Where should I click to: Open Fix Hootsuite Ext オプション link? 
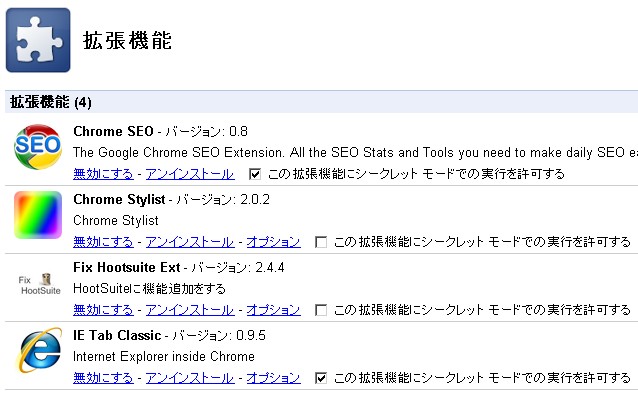click(273, 310)
